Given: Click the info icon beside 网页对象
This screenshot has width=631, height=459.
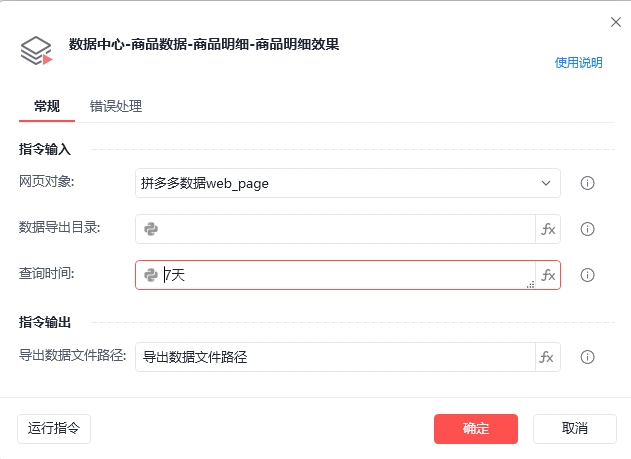Looking at the screenshot, I should tap(588, 183).
